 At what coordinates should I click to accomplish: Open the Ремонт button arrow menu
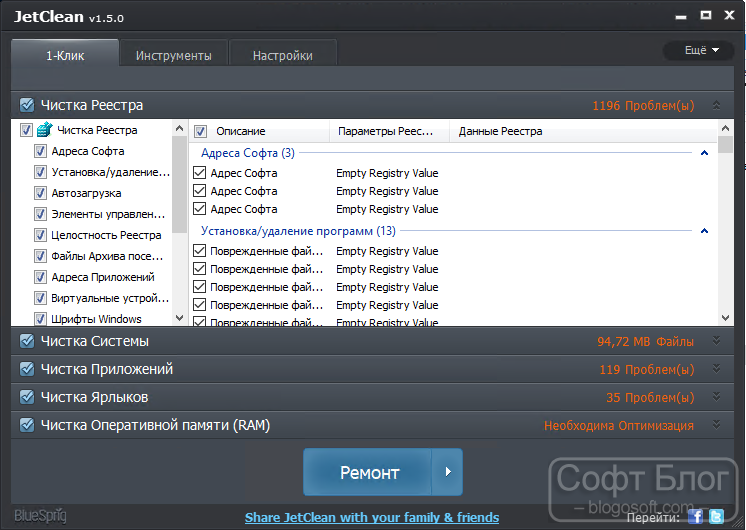(x=447, y=472)
